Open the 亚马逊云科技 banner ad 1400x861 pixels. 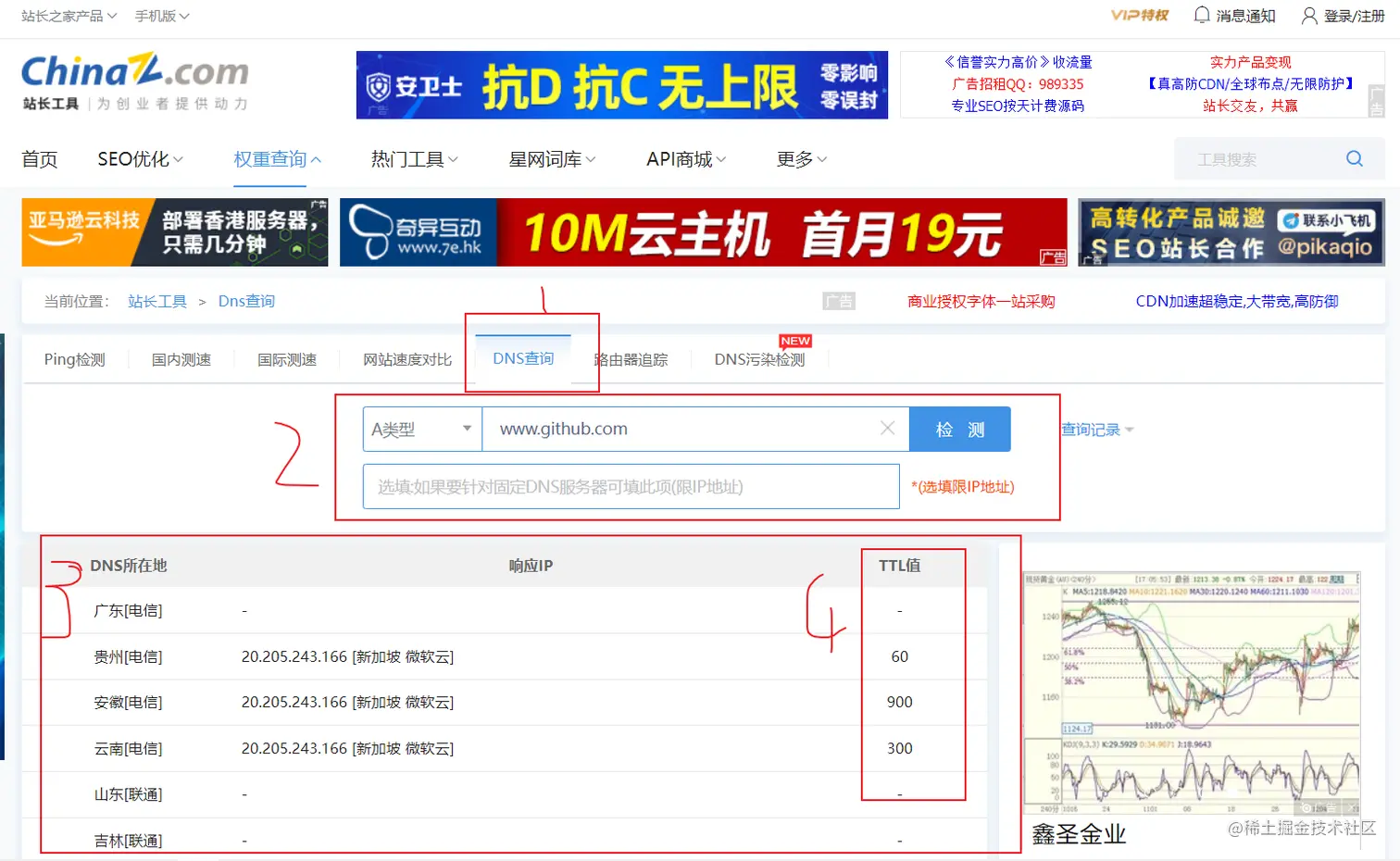pos(175,232)
